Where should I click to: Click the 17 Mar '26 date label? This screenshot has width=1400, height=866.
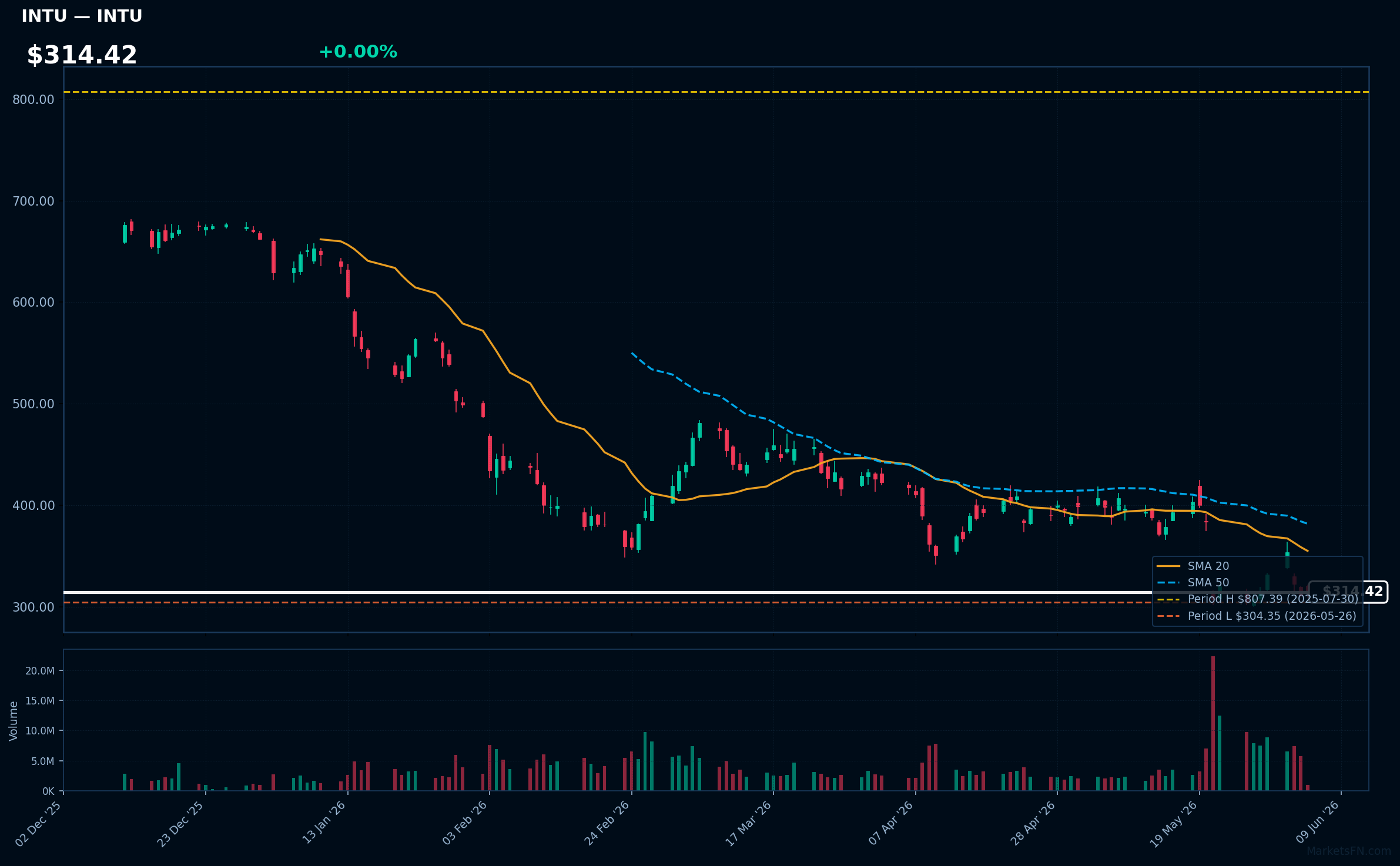[x=748, y=824]
